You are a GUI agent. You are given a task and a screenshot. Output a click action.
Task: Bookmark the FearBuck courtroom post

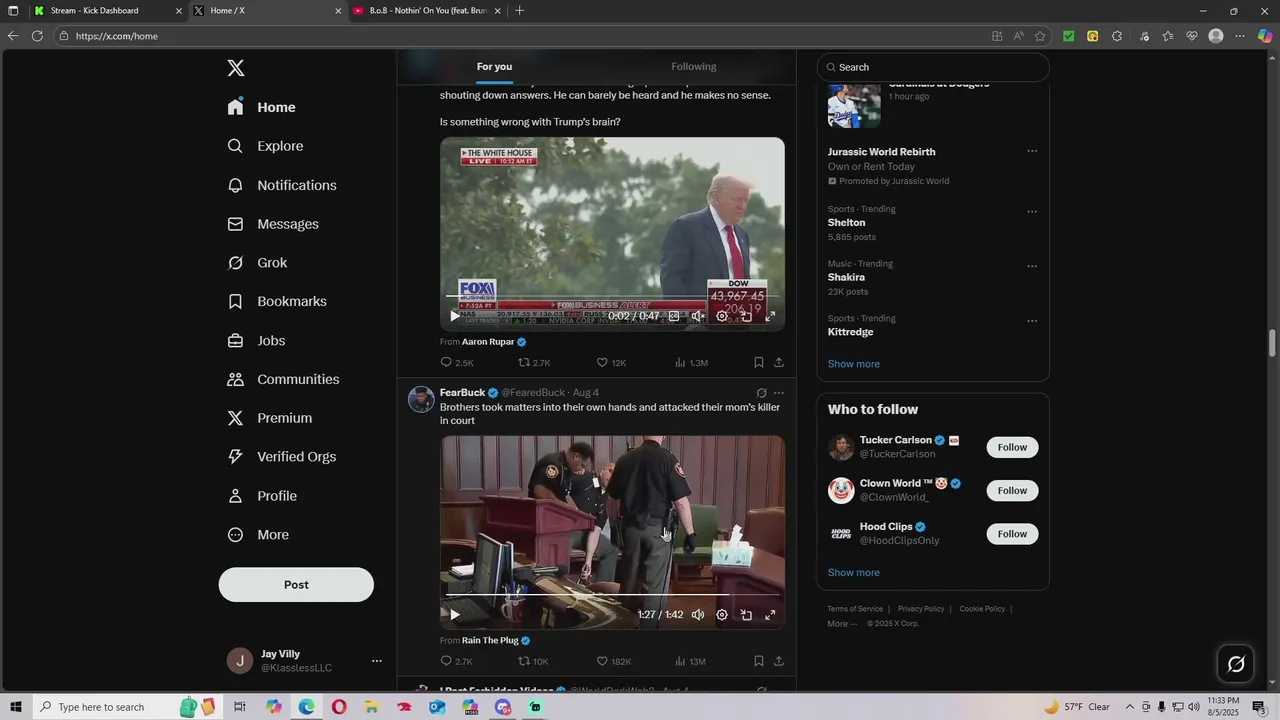[x=758, y=662]
